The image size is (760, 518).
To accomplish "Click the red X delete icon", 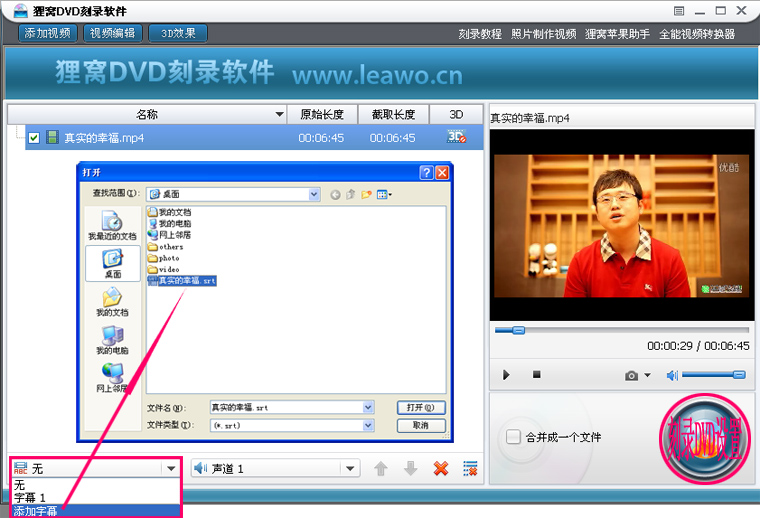I will tap(441, 469).
